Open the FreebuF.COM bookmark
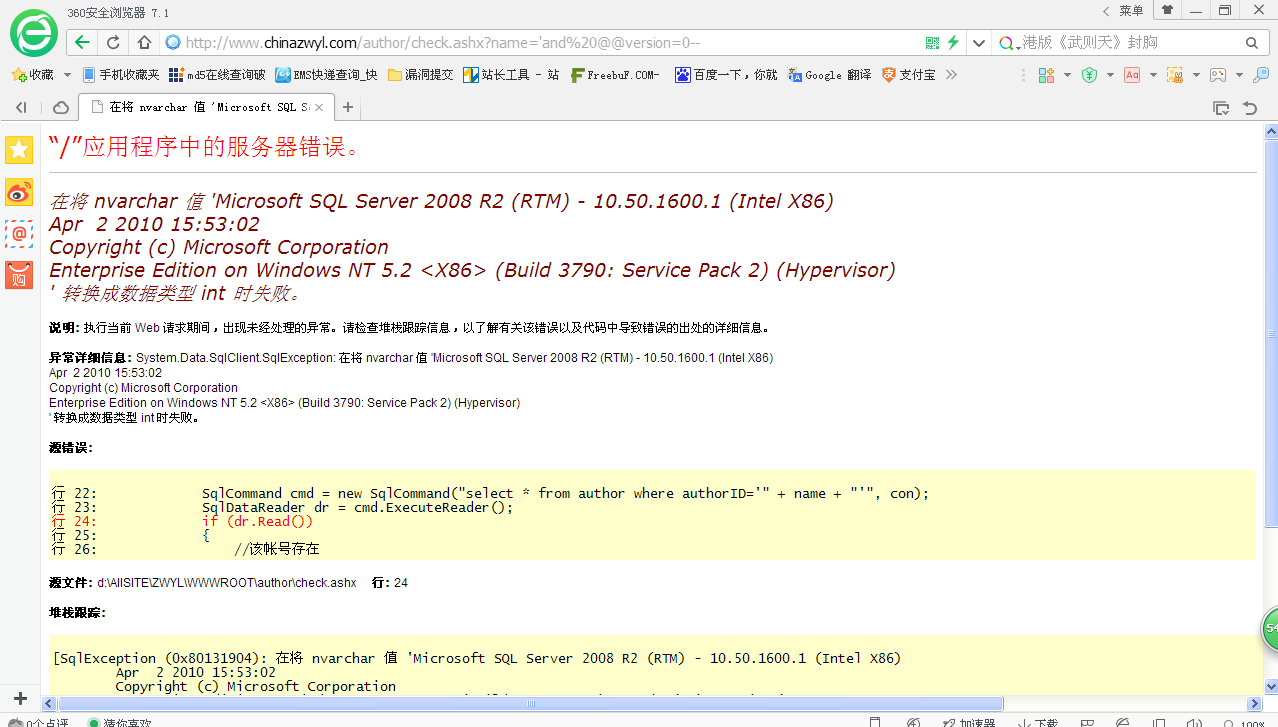Viewport: 1278px width, 727px height. point(615,75)
